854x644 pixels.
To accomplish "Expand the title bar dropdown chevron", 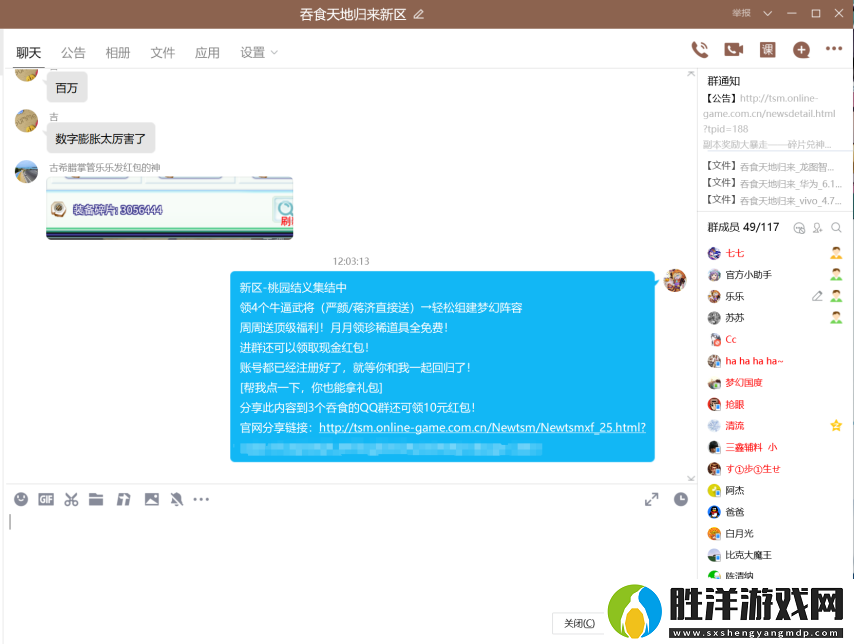I will pos(767,13).
